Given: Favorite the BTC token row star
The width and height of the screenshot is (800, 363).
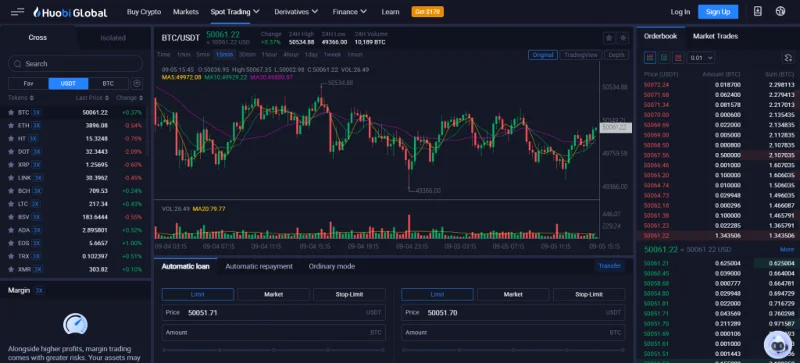Looking at the screenshot, I should tap(11, 112).
